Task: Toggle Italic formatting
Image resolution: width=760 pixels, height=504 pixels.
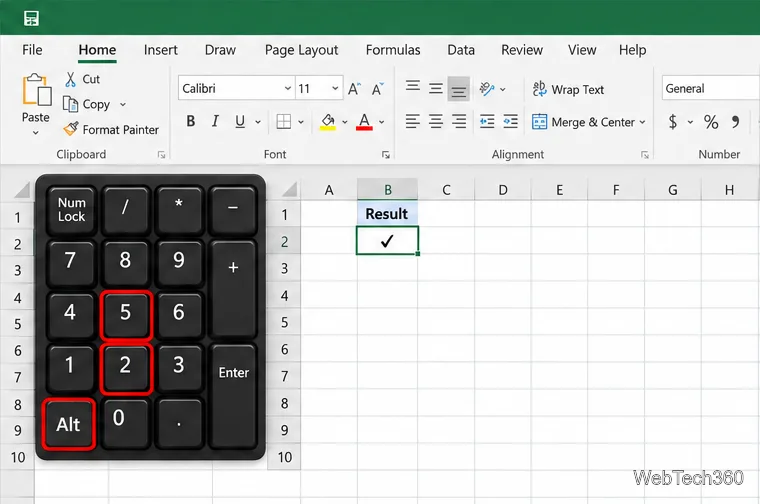Action: [x=215, y=121]
